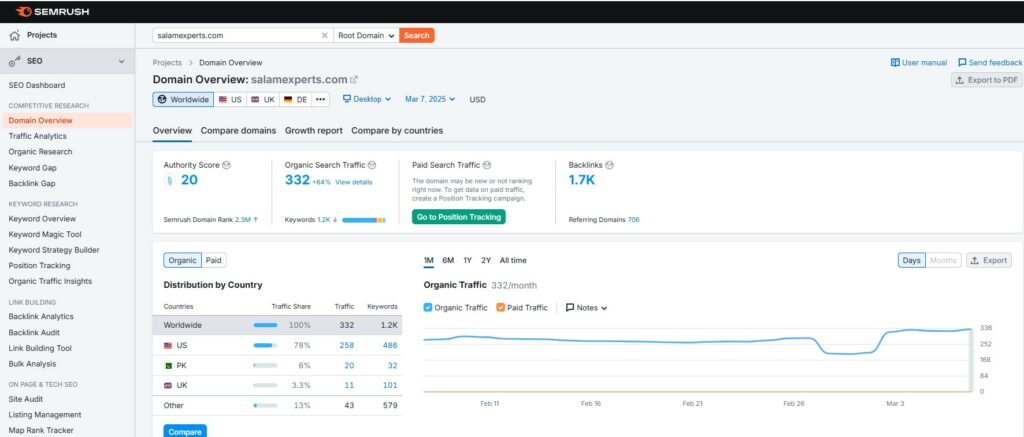Click the Backlinks info icon
This screenshot has height=437, width=1024.
[x=609, y=165]
